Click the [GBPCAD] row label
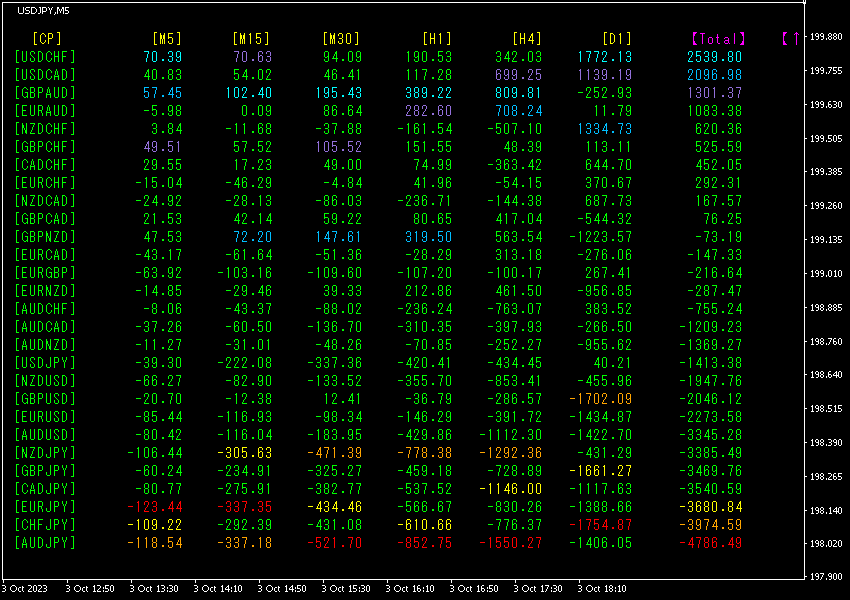Viewport: 850px width, 600px height. click(x=45, y=219)
